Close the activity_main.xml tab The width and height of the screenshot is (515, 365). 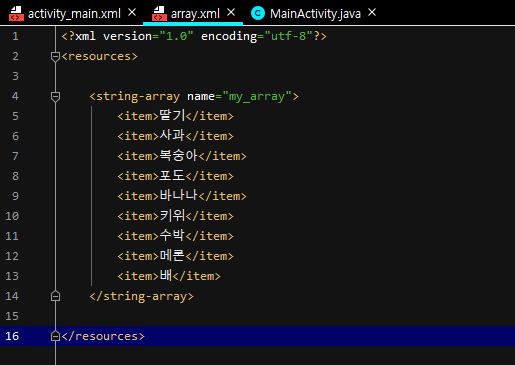132,13
